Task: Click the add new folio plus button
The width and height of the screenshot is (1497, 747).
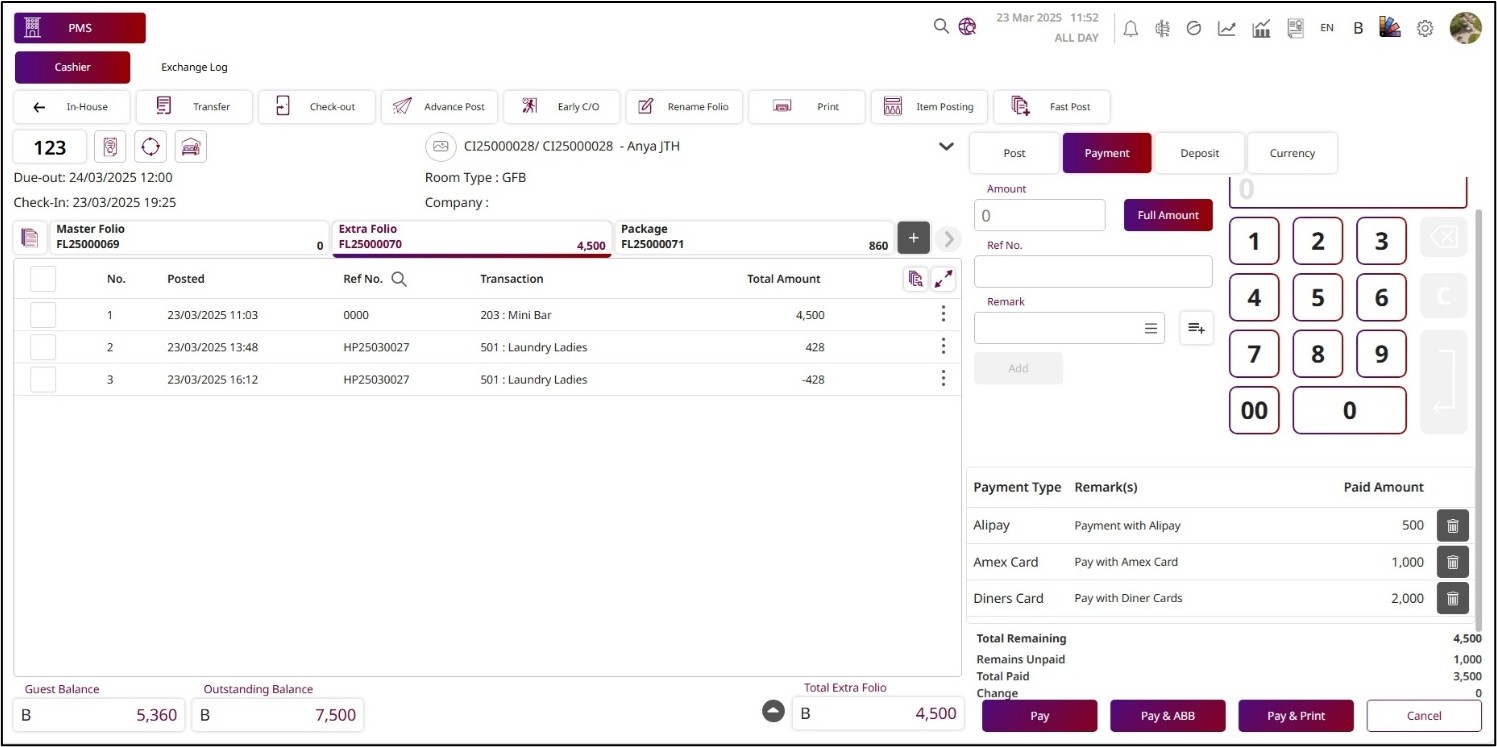Action: pyautogui.click(x=913, y=238)
